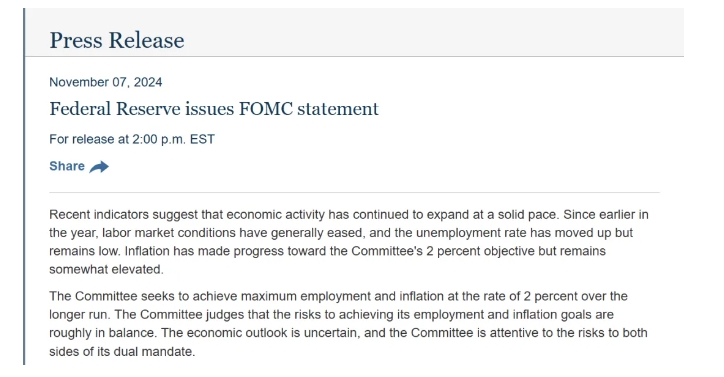This screenshot has width=724, height=377.
Task: Click the Share arrow icon
Action: coord(99,167)
